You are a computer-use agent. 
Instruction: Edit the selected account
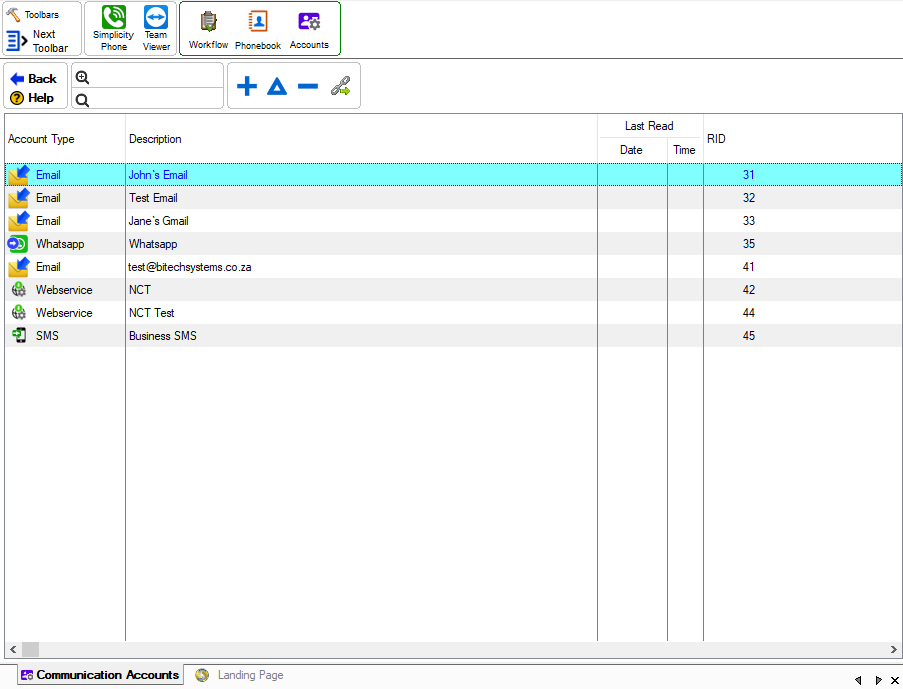pyautogui.click(x=278, y=85)
